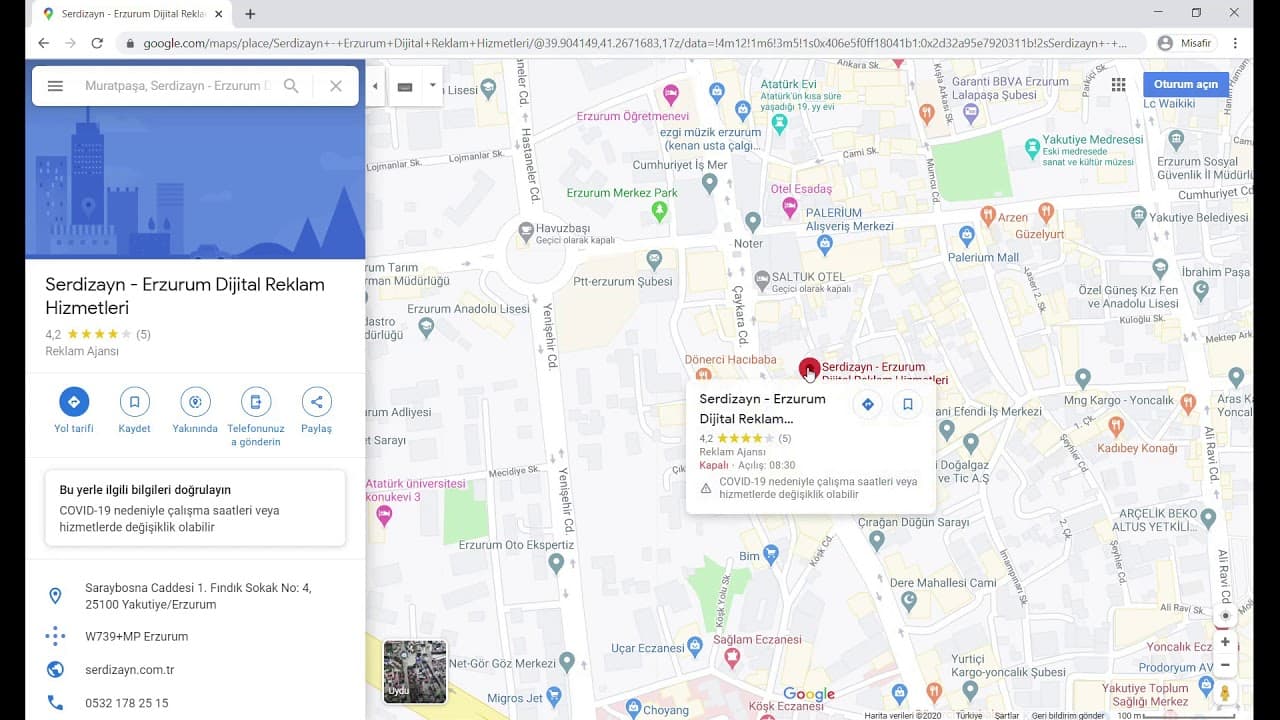The image size is (1280, 720).
Task: Open a new browser tab
Action: coord(250,14)
